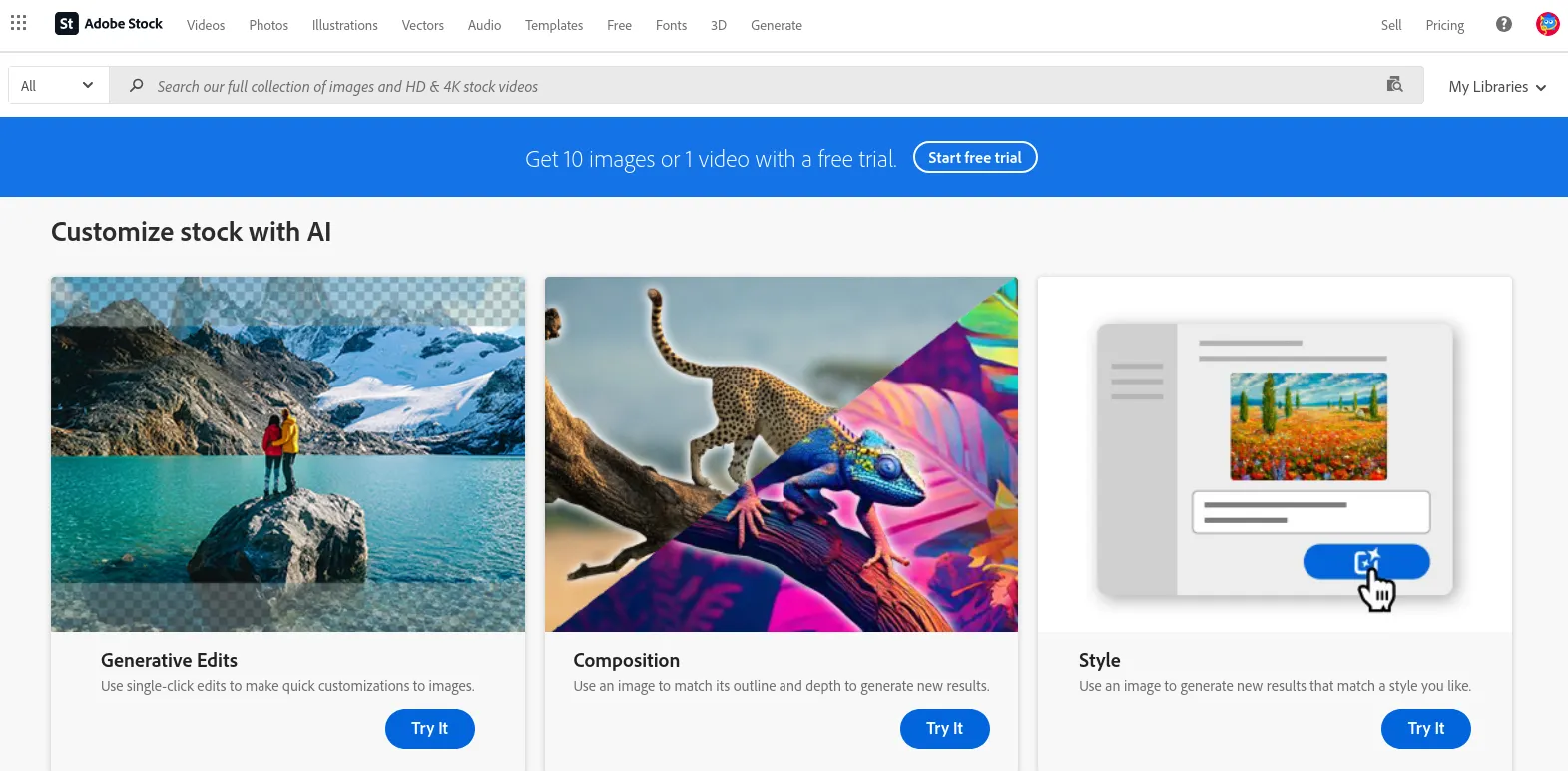This screenshot has width=1568, height=771.
Task: Open the Generative Edits mountain lake image
Action: click(287, 454)
